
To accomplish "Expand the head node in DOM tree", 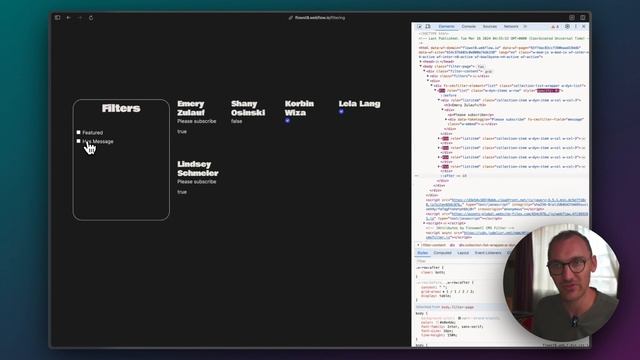I will [421, 62].
